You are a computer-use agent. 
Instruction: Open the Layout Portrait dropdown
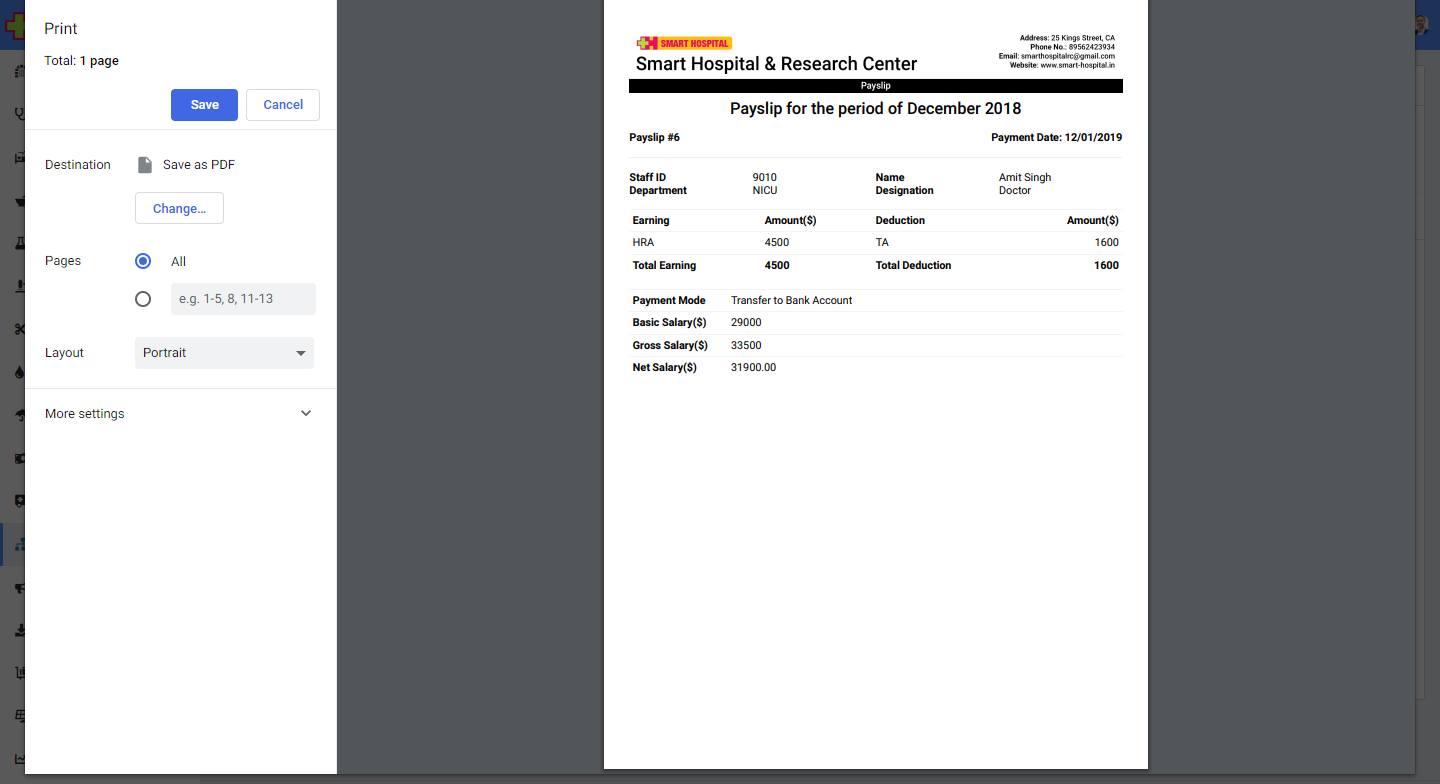[x=224, y=353]
